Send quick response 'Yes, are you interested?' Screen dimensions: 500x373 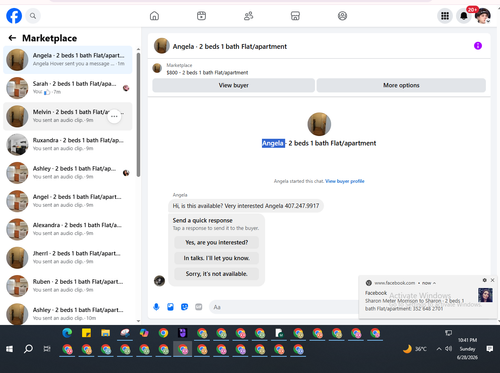pyautogui.click(x=216, y=242)
